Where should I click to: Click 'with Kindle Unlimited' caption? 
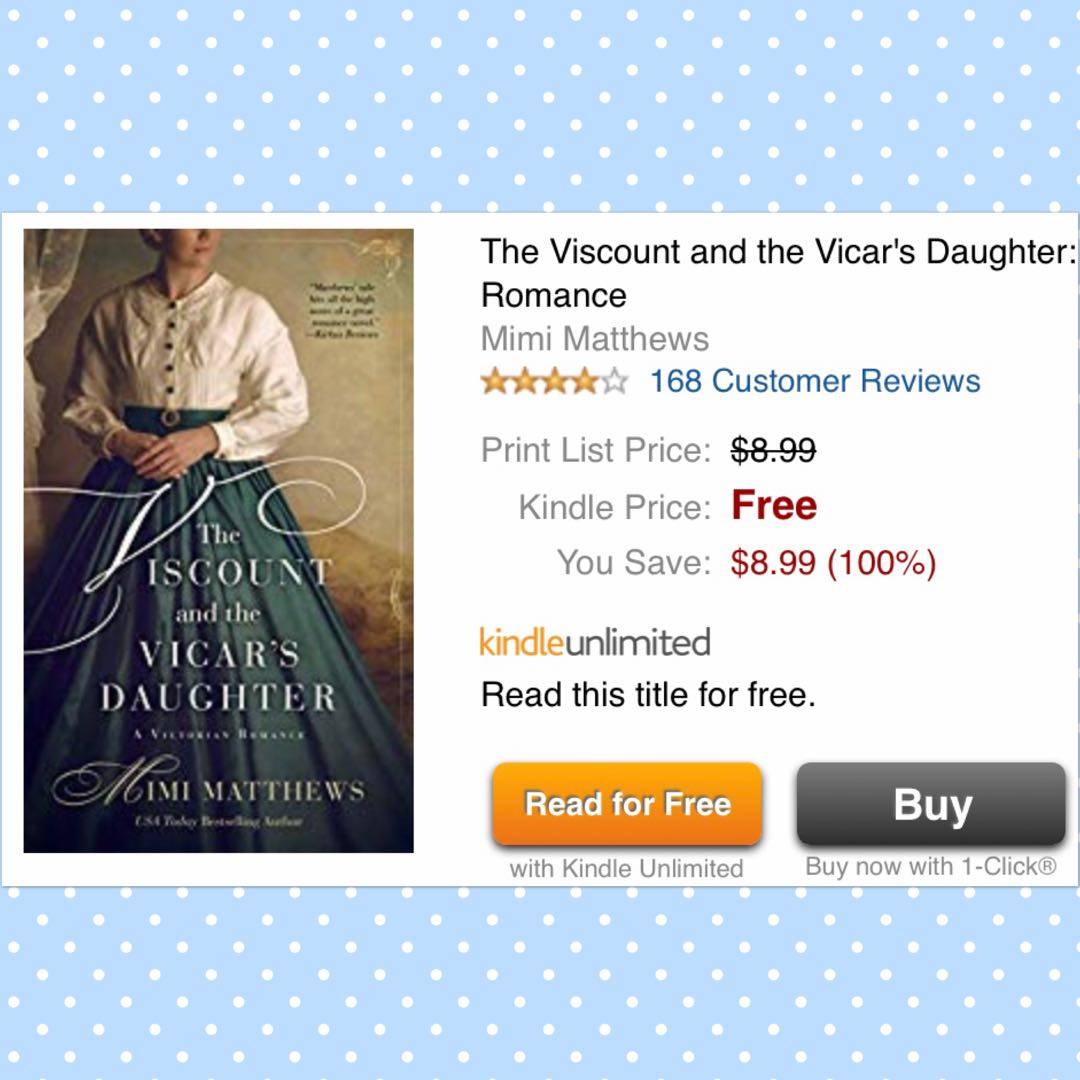click(x=627, y=868)
